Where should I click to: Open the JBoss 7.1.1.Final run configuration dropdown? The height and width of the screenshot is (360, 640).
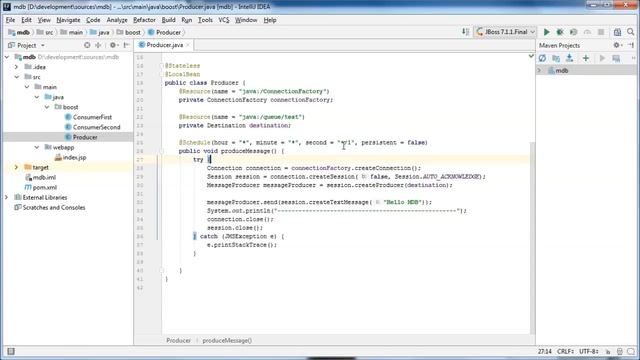click(x=505, y=32)
